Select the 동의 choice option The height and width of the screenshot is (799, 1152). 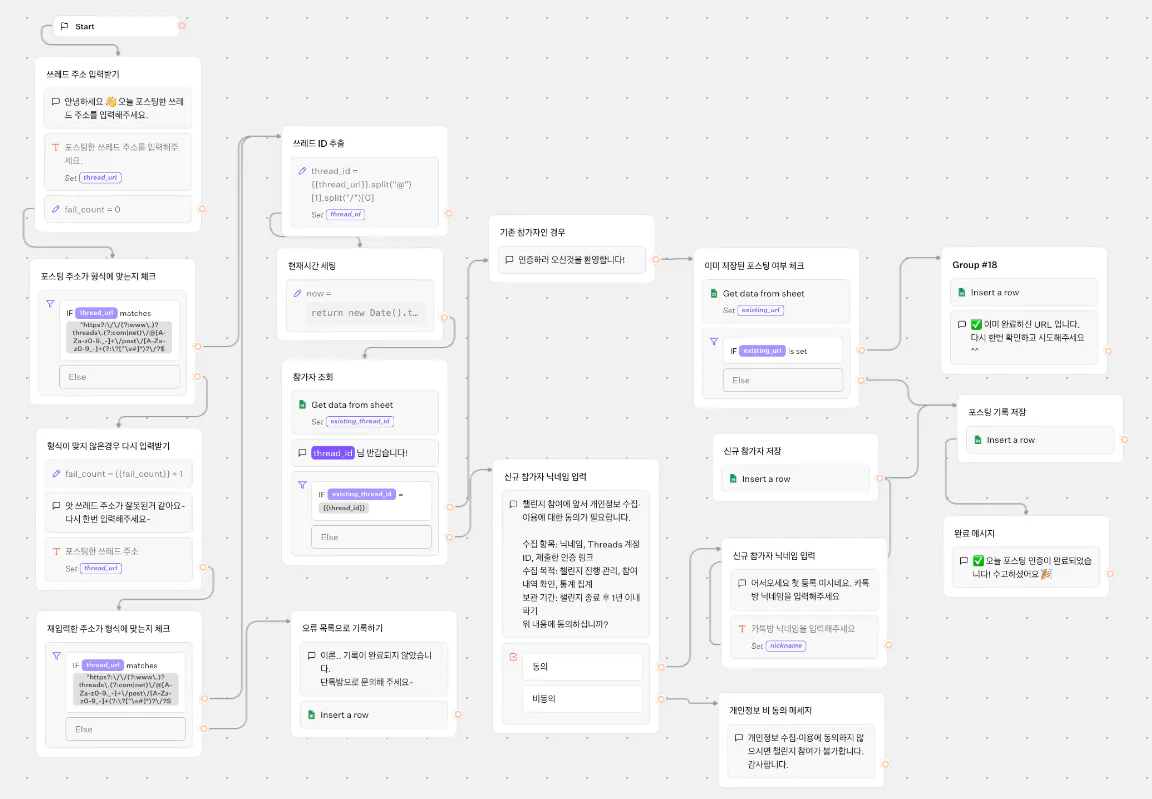pyautogui.click(x=583, y=667)
